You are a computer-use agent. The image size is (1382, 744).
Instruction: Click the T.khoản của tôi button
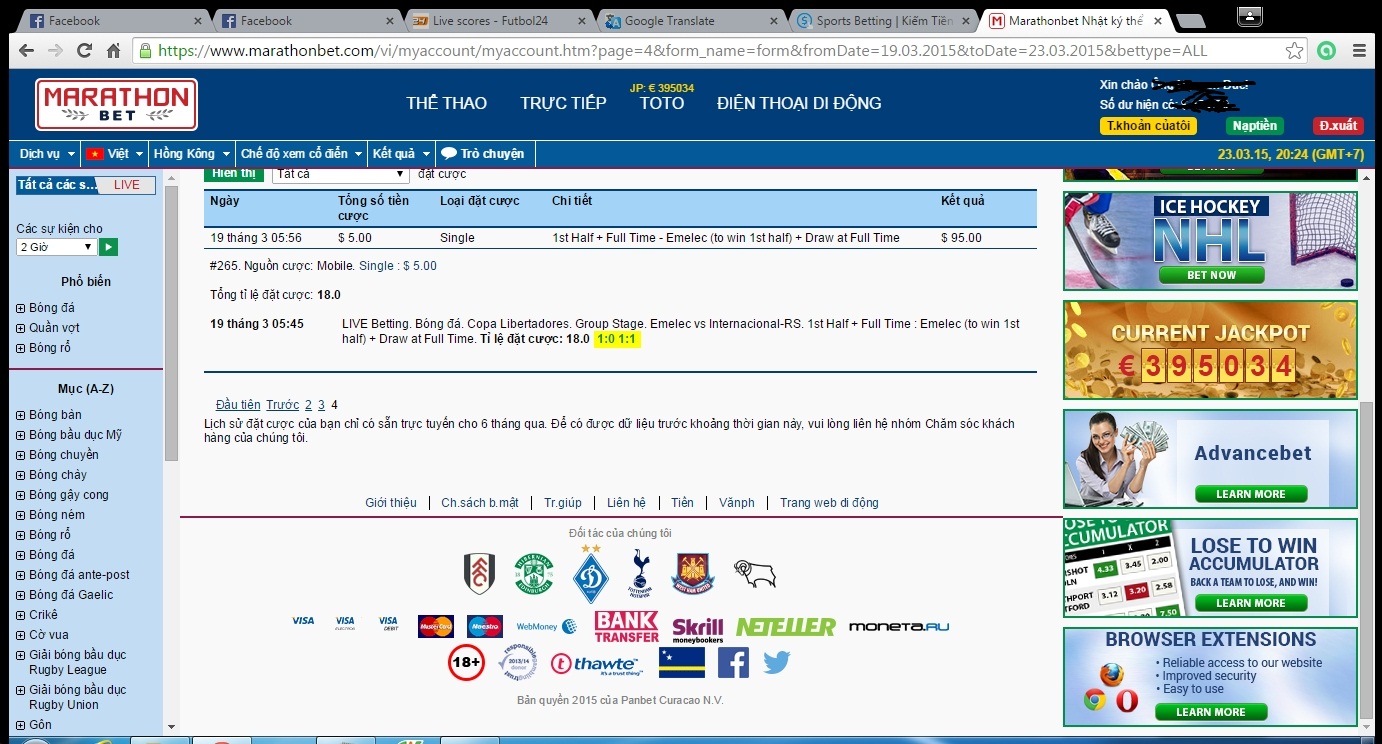click(x=1148, y=126)
